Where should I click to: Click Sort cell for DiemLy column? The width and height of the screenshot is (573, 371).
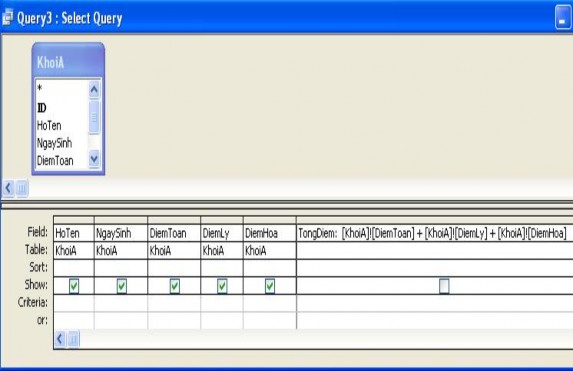[222, 268]
